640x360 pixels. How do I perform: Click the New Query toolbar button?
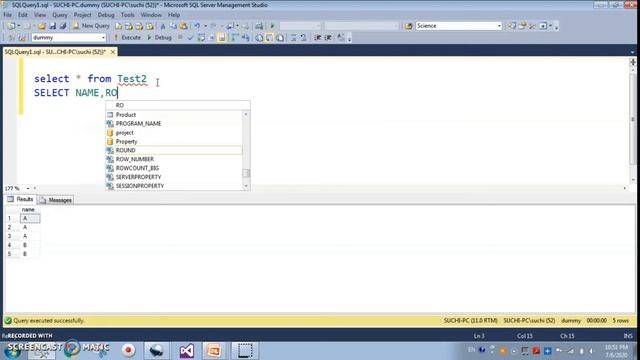click(x=91, y=26)
